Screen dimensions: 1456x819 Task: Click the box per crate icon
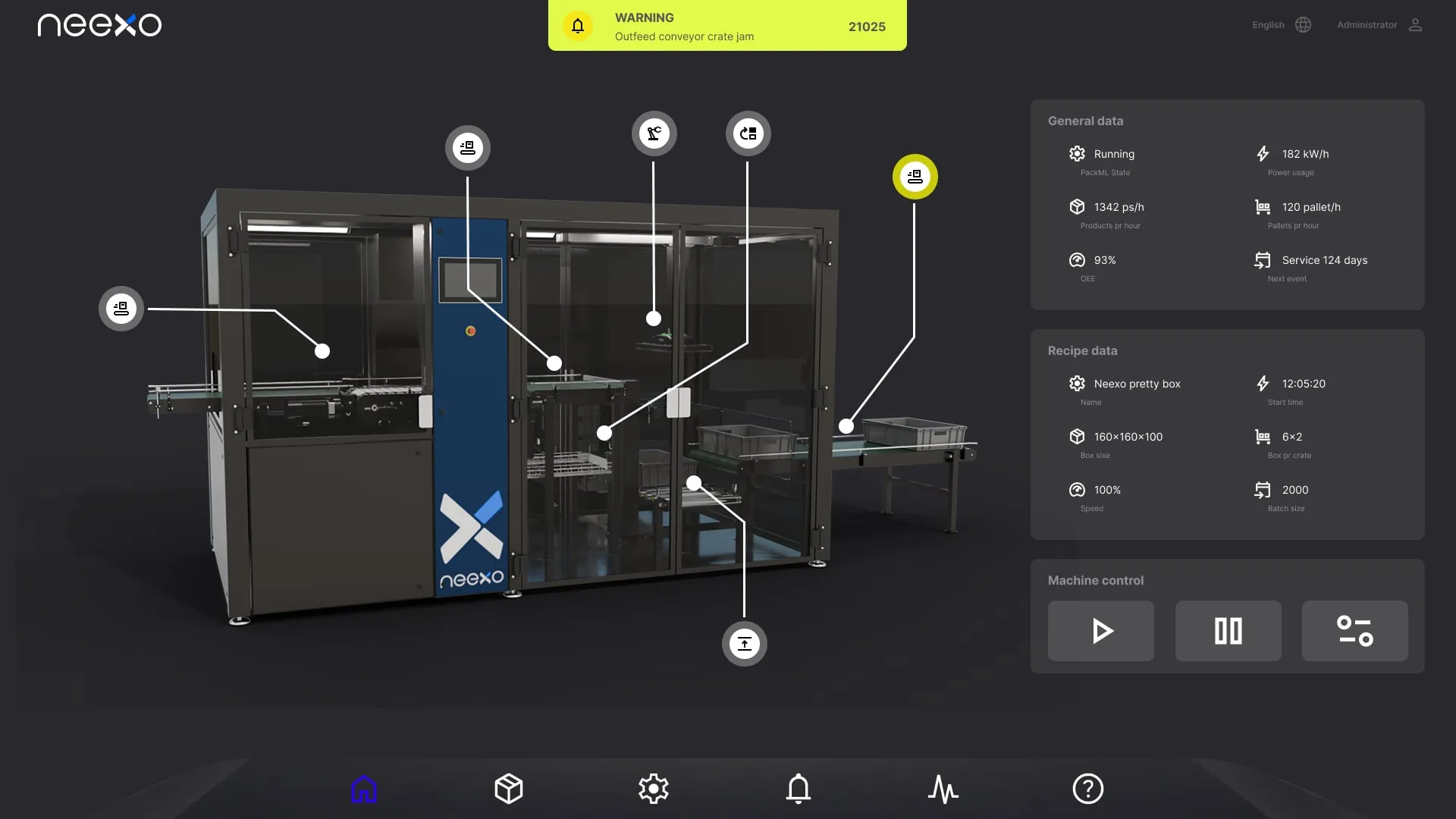pyautogui.click(x=1263, y=437)
